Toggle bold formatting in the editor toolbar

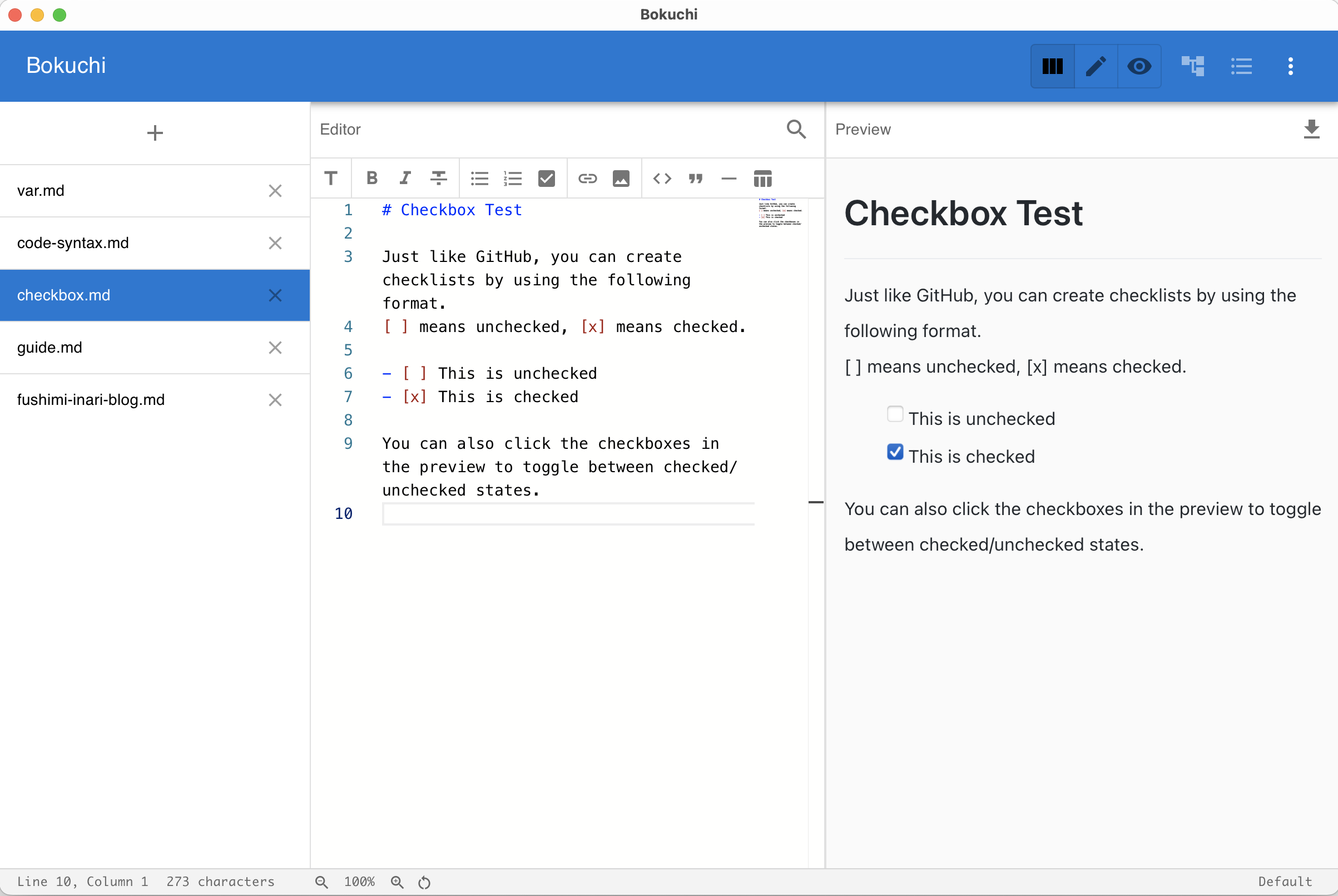[371, 179]
